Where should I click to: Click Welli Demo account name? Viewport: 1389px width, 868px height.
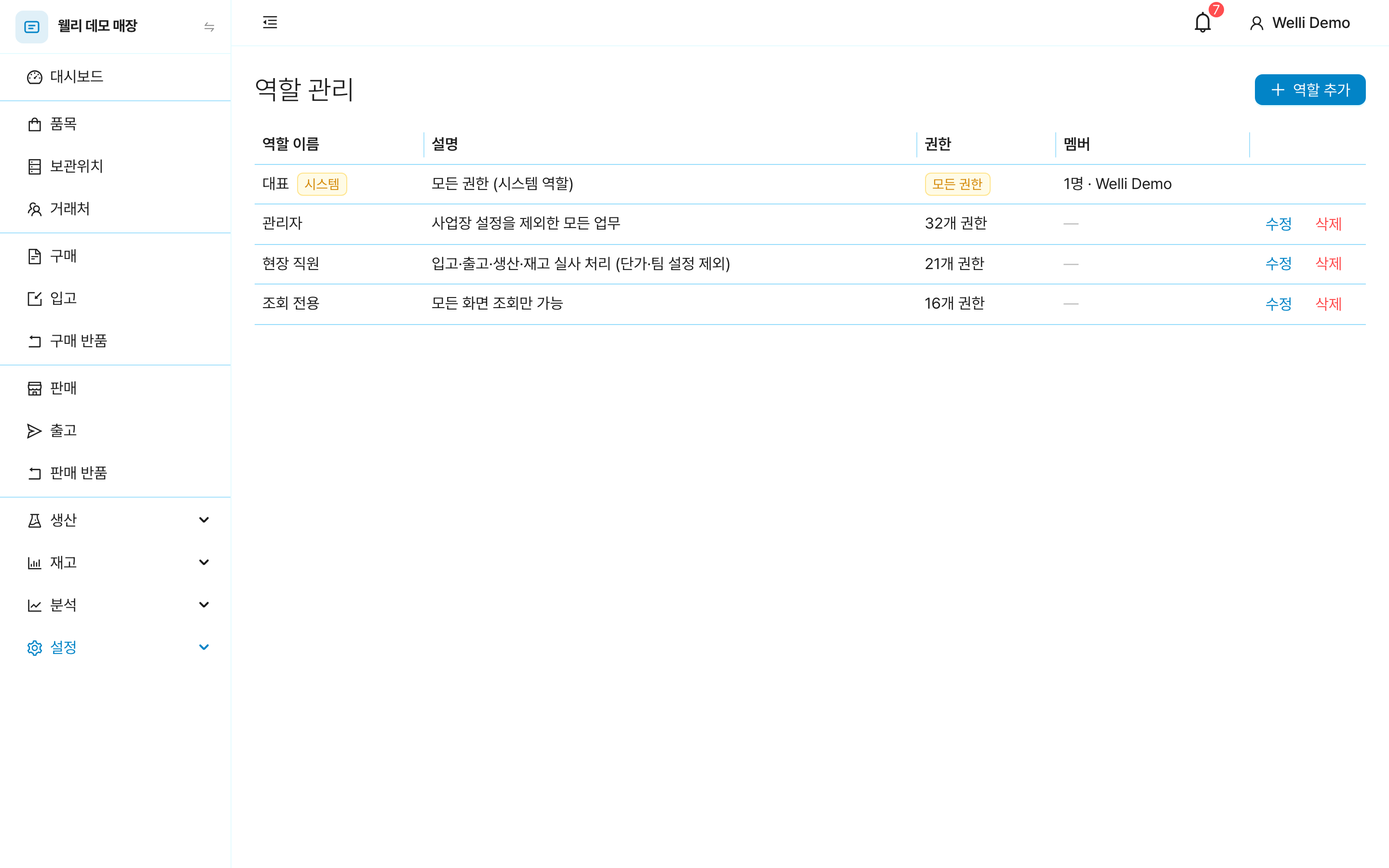(1311, 23)
